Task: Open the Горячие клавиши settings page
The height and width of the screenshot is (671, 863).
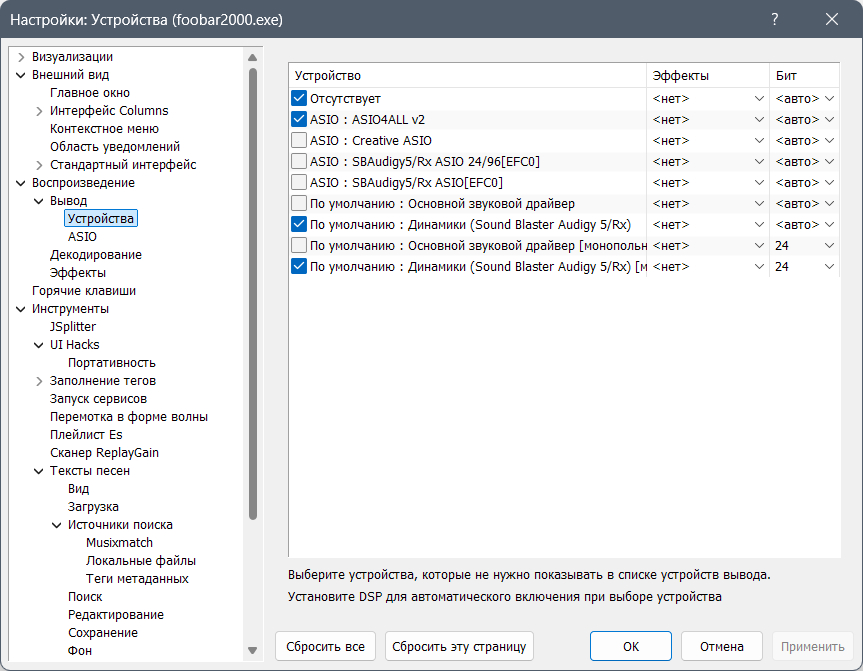Action: pyautogui.click(x=83, y=291)
